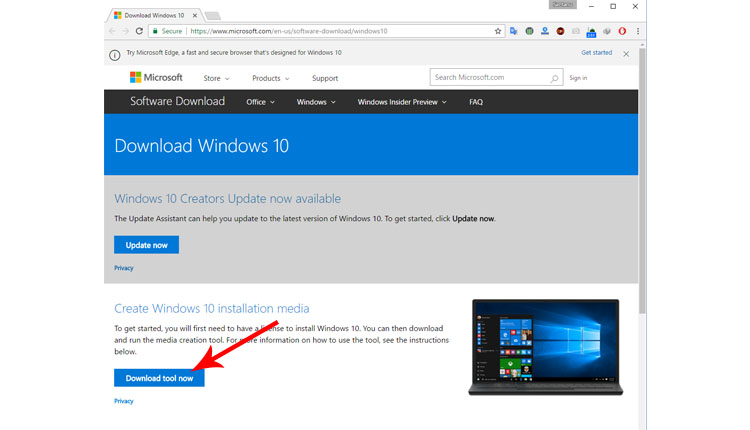Image resolution: width=750 pixels, height=430 pixels.
Task: Expand the Windows Insider Preview dropdown
Action: tap(402, 102)
